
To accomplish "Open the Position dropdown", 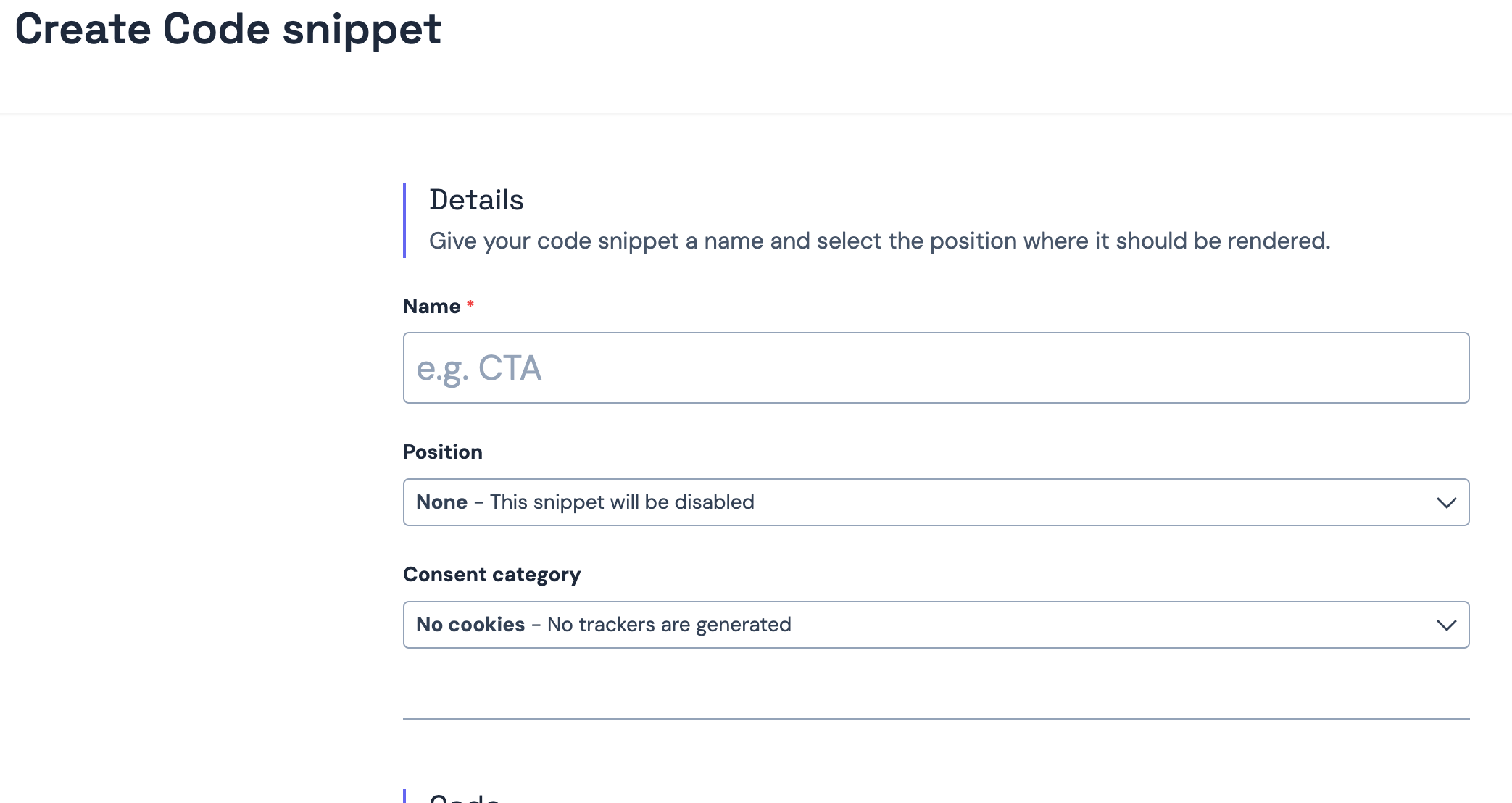I will [x=935, y=502].
